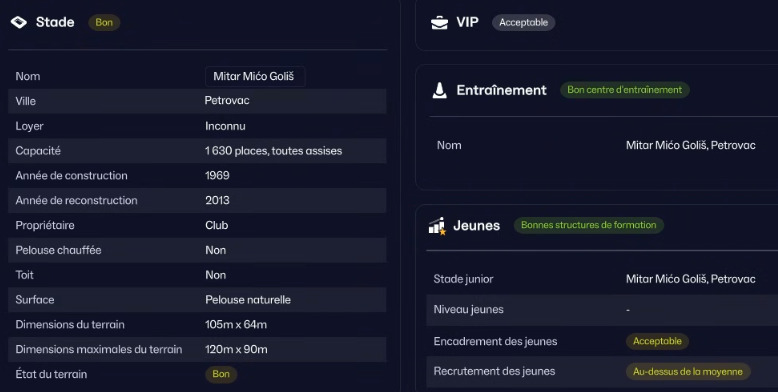Click the Au-dessus de la moyenne badge

[x=688, y=372]
